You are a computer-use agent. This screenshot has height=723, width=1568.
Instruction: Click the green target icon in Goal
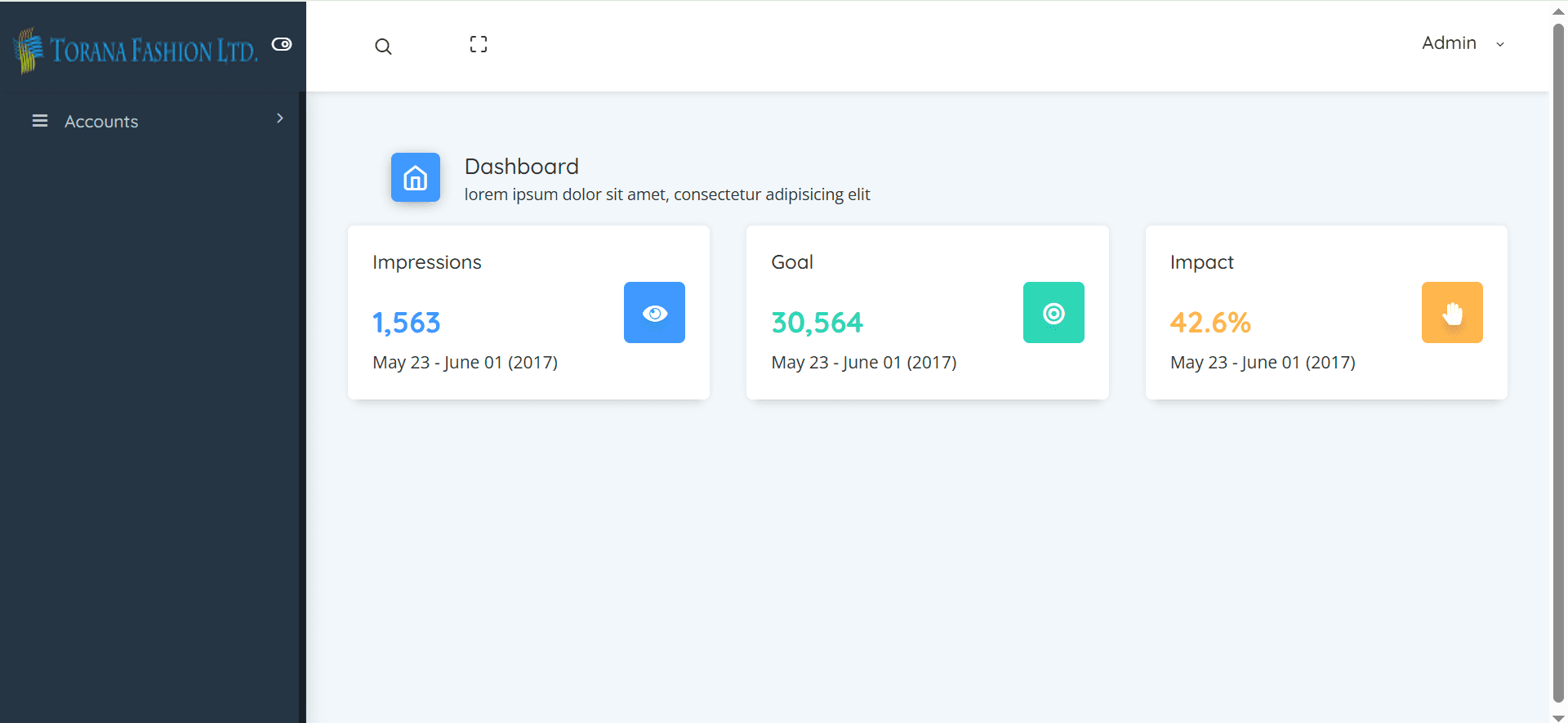[x=1053, y=313]
